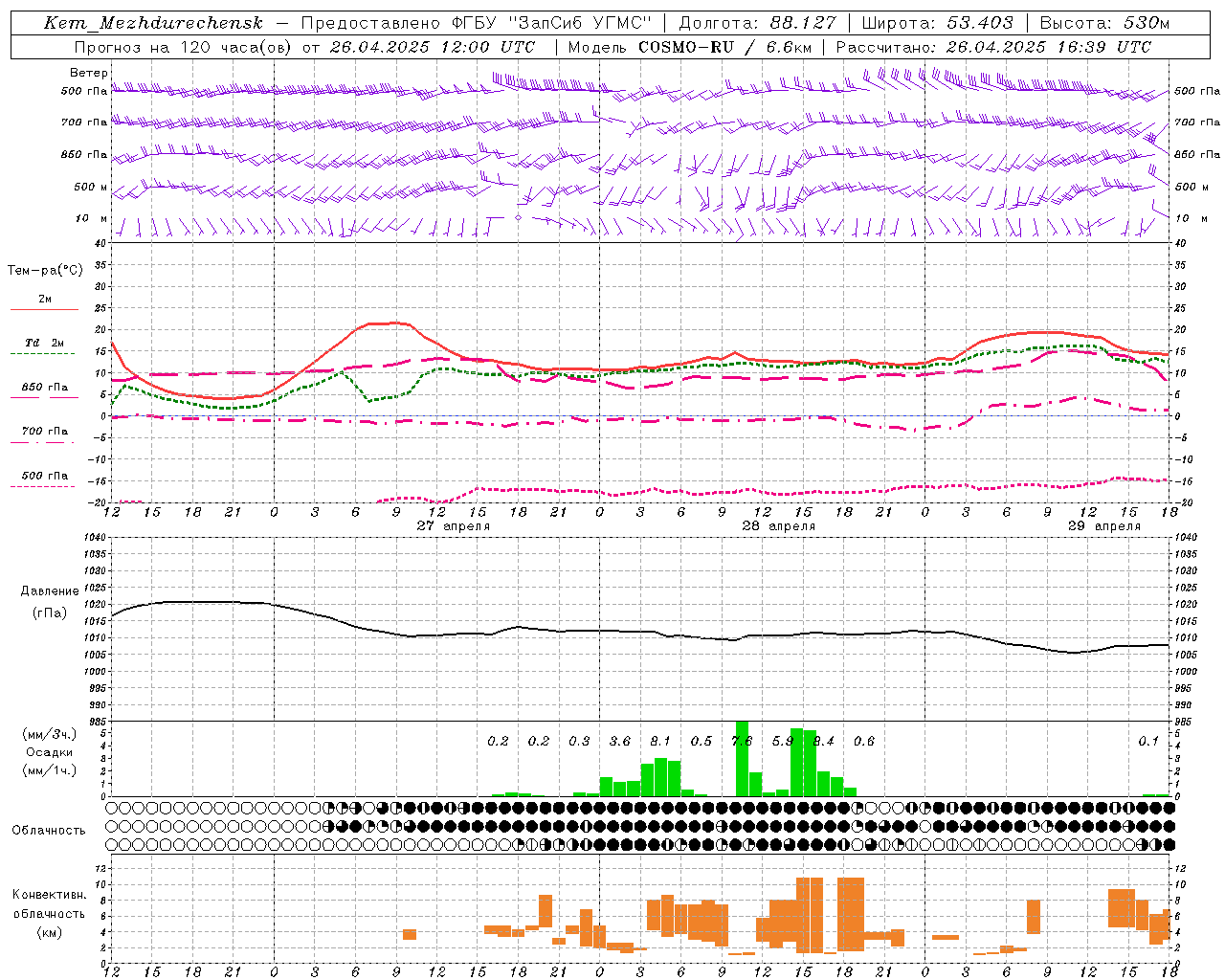The image size is (1225, 980).
Task: Click the model name COSMO-RU
Action: (x=686, y=47)
